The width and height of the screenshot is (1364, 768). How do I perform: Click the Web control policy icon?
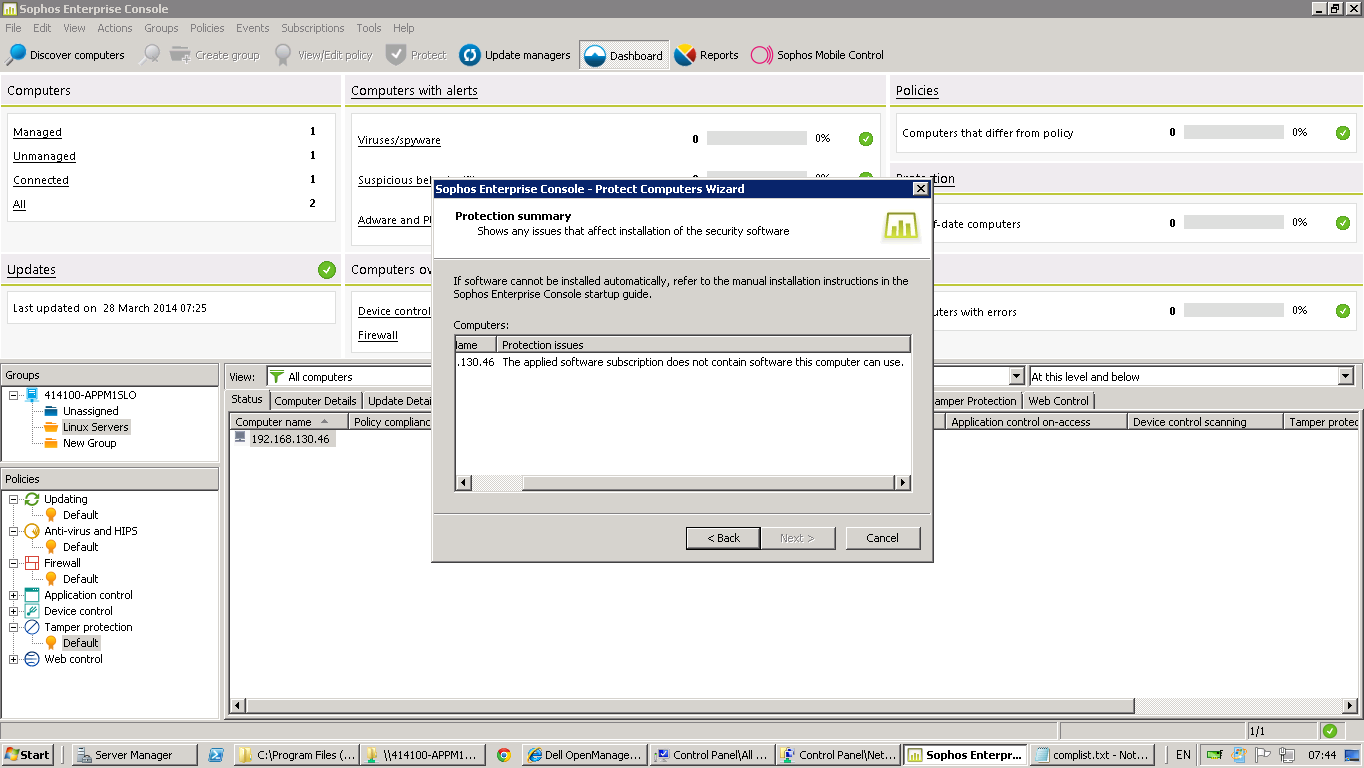click(32, 659)
